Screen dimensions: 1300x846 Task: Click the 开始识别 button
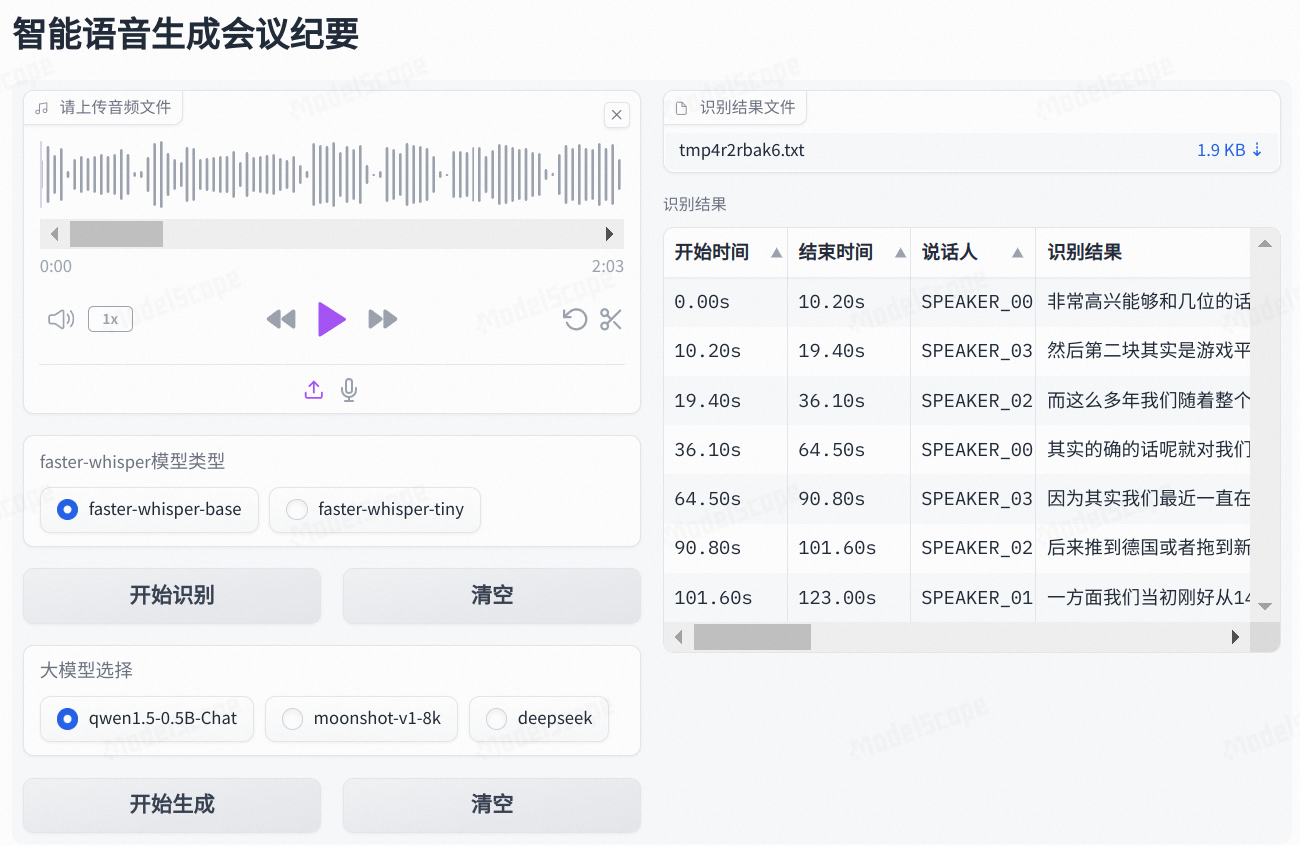(x=172, y=596)
